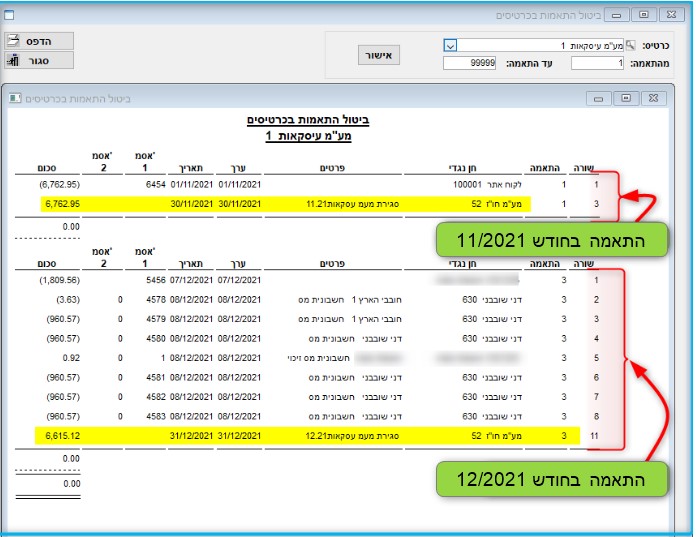Click document number 4582
This screenshot has height=537, width=696.
pyautogui.click(x=155, y=397)
